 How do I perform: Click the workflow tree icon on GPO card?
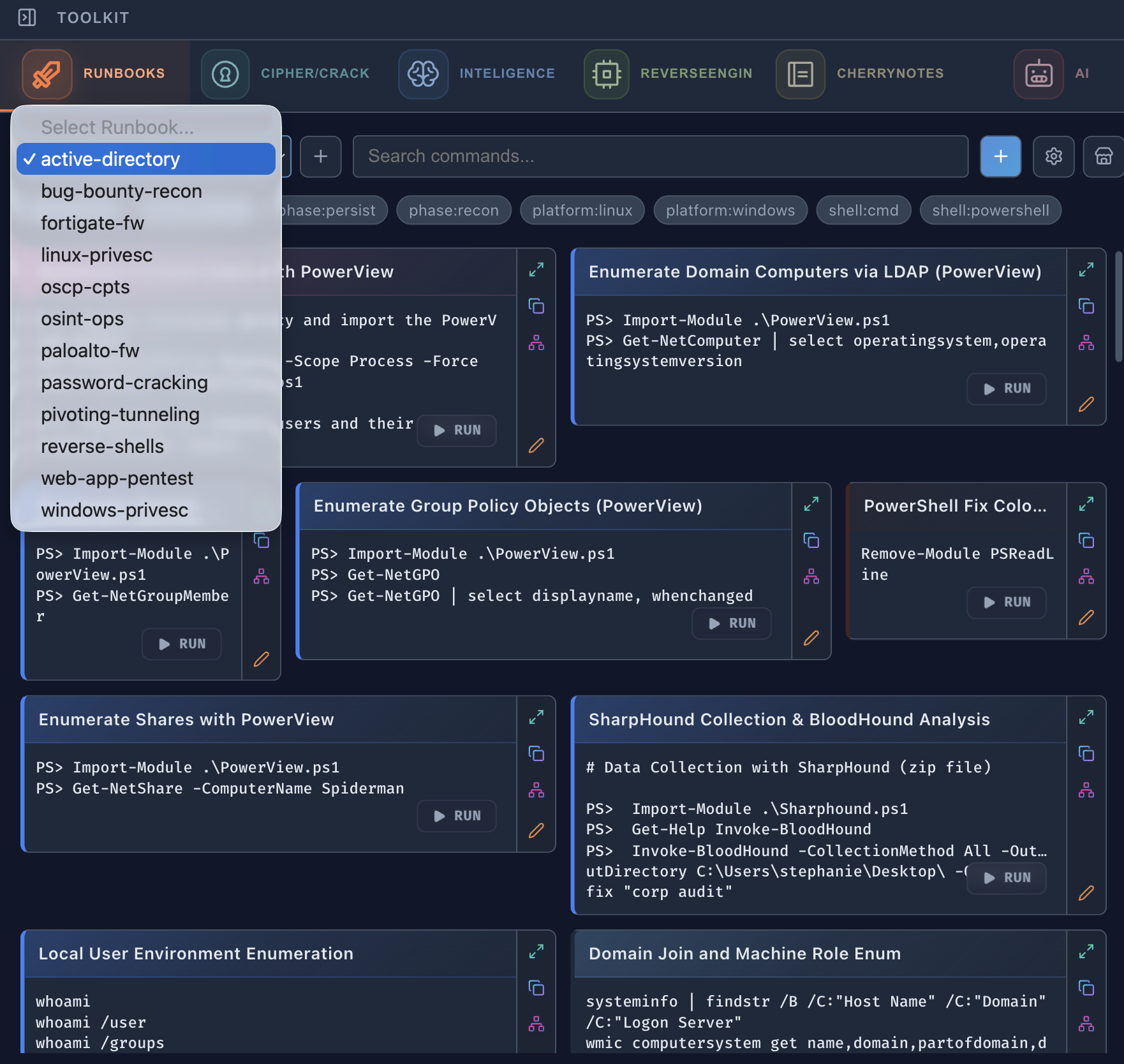tap(811, 576)
